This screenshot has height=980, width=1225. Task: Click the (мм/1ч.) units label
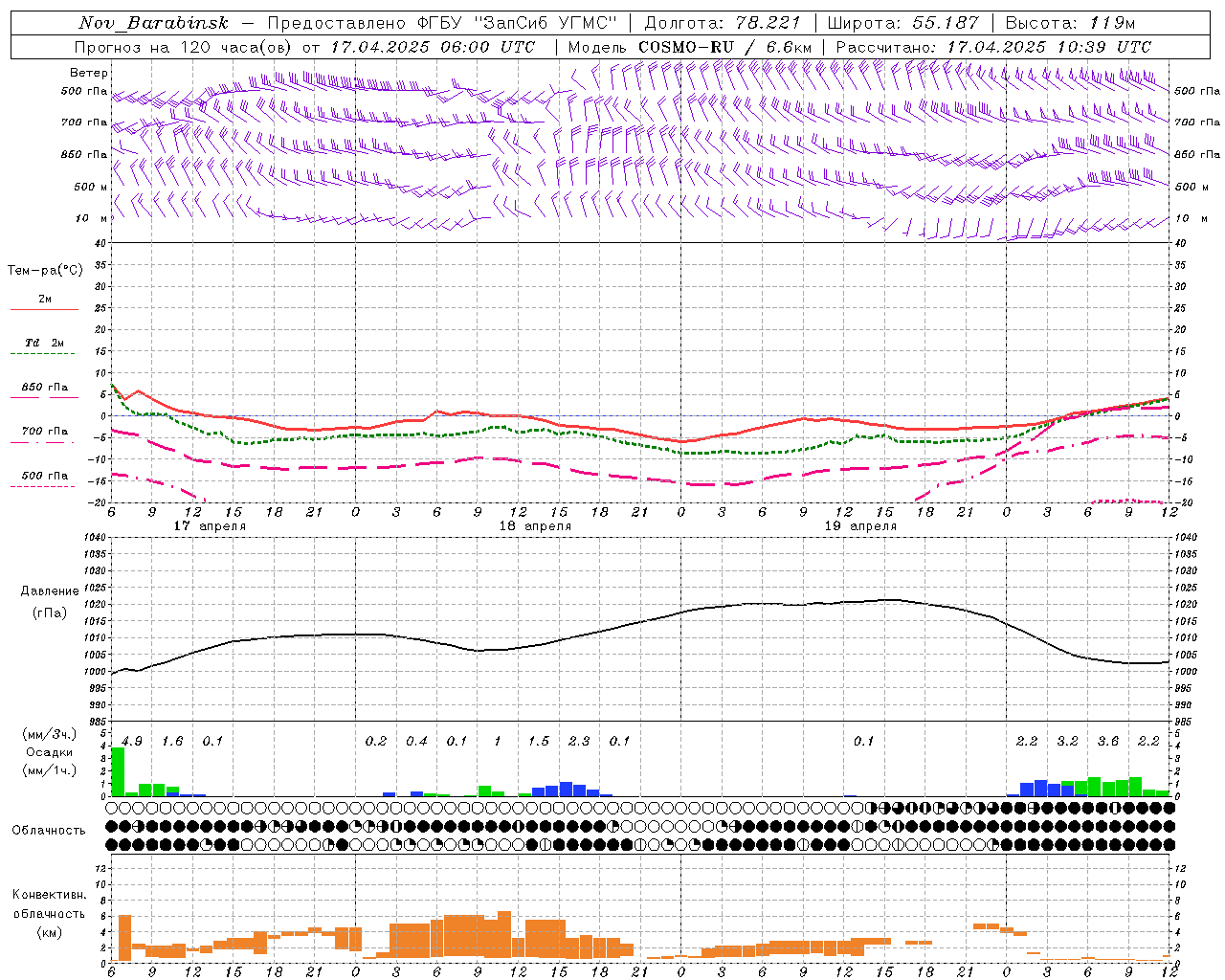[x=50, y=770]
